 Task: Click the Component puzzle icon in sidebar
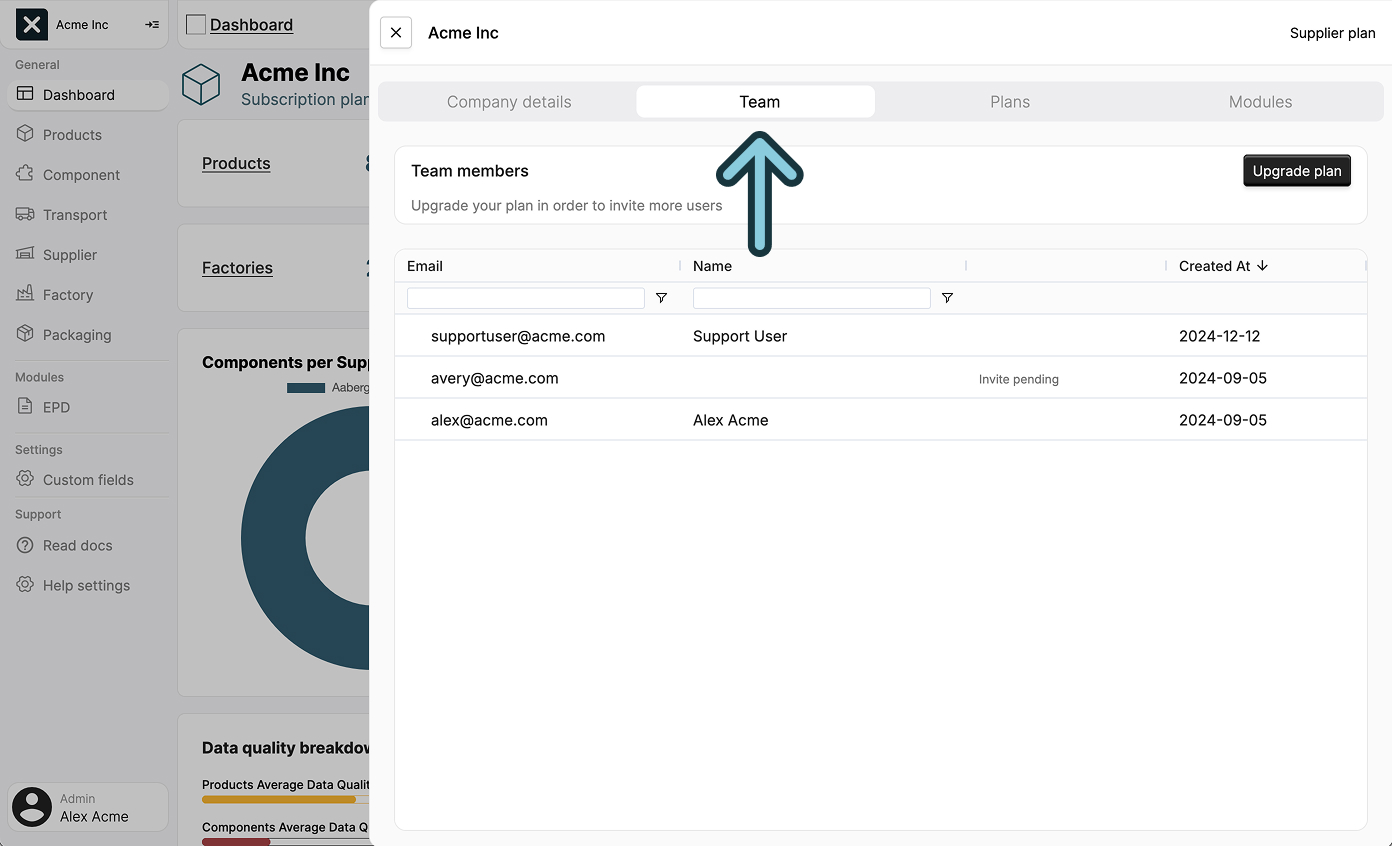tap(25, 174)
